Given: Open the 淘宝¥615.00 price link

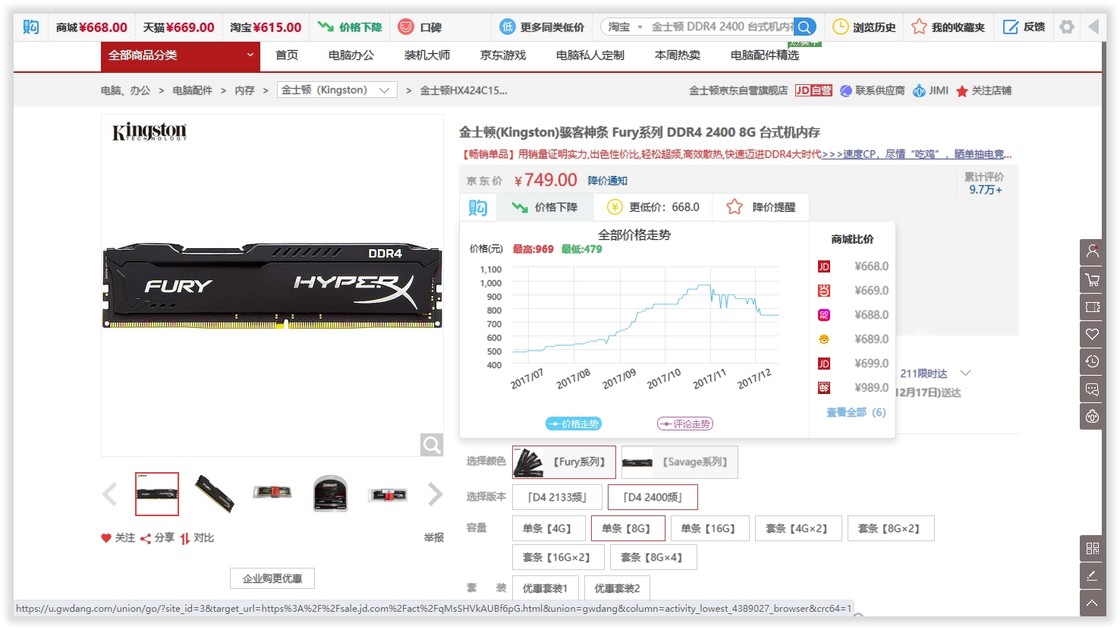Looking at the screenshot, I should [266, 27].
